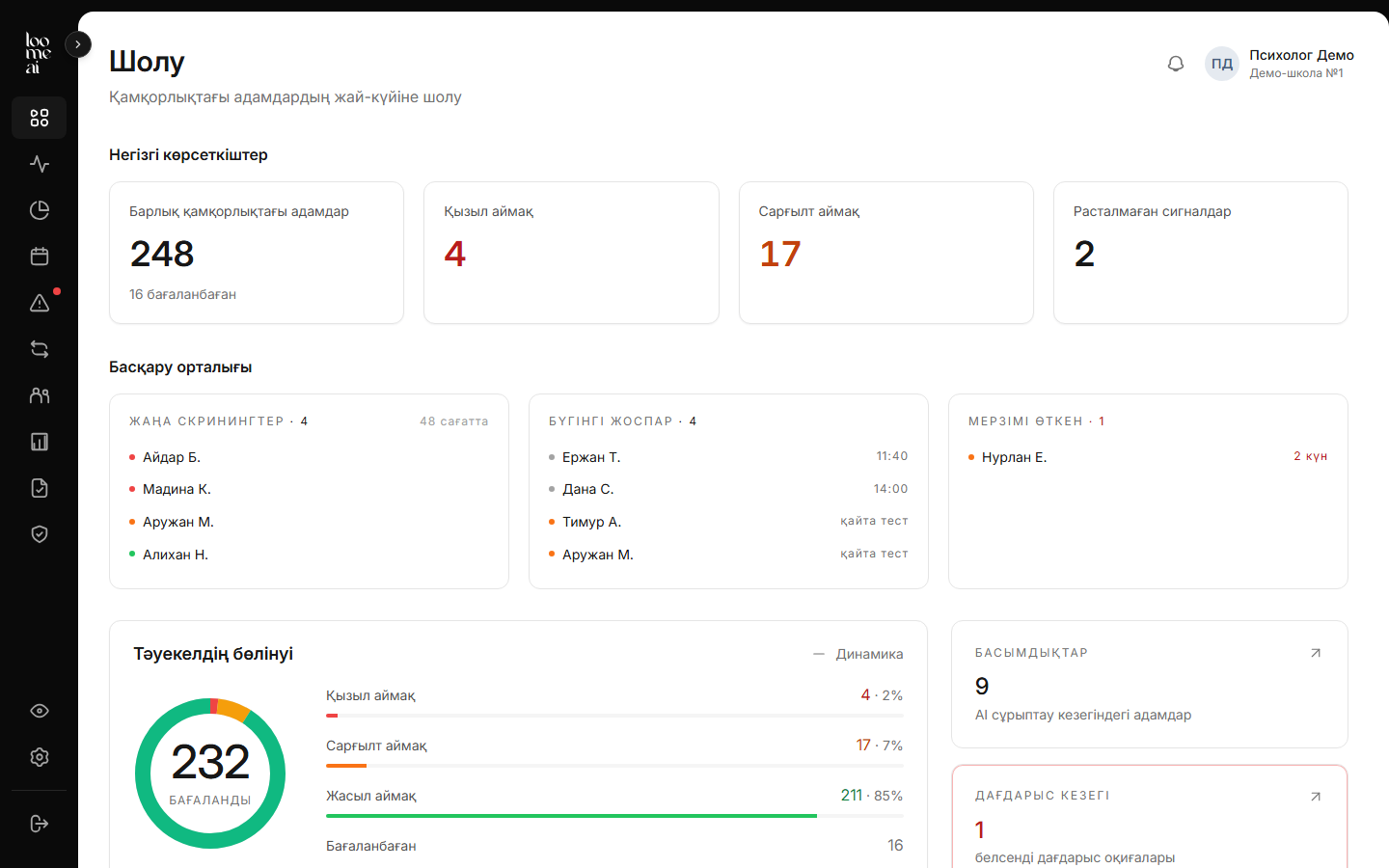Screen dimensions: 1389x868
Task: Open the people group sidebar icon
Action: pos(39,395)
